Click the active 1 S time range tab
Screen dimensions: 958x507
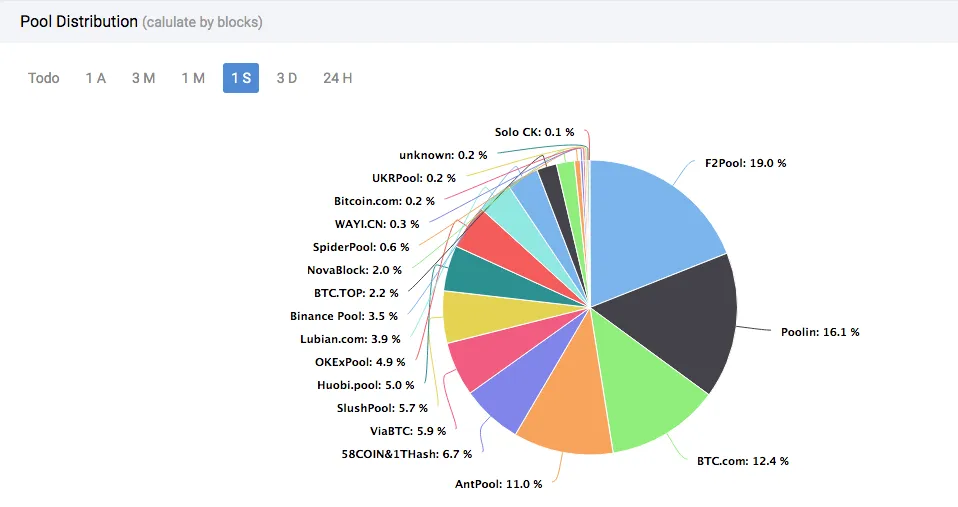(241, 78)
